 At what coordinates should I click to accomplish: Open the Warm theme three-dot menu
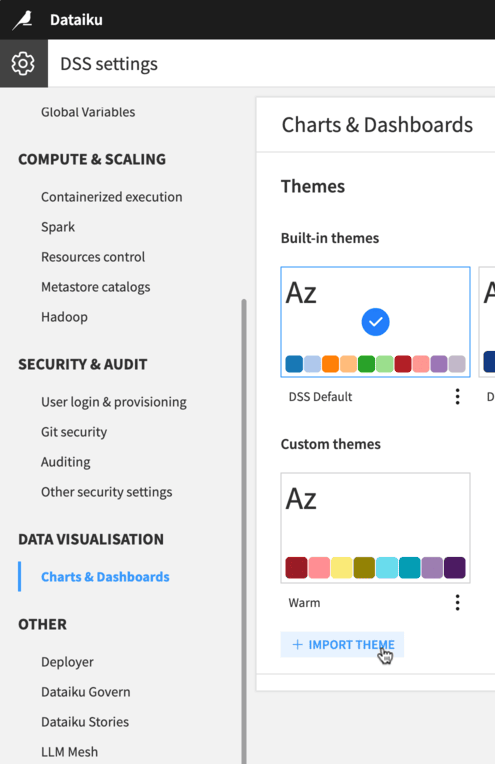(457, 603)
